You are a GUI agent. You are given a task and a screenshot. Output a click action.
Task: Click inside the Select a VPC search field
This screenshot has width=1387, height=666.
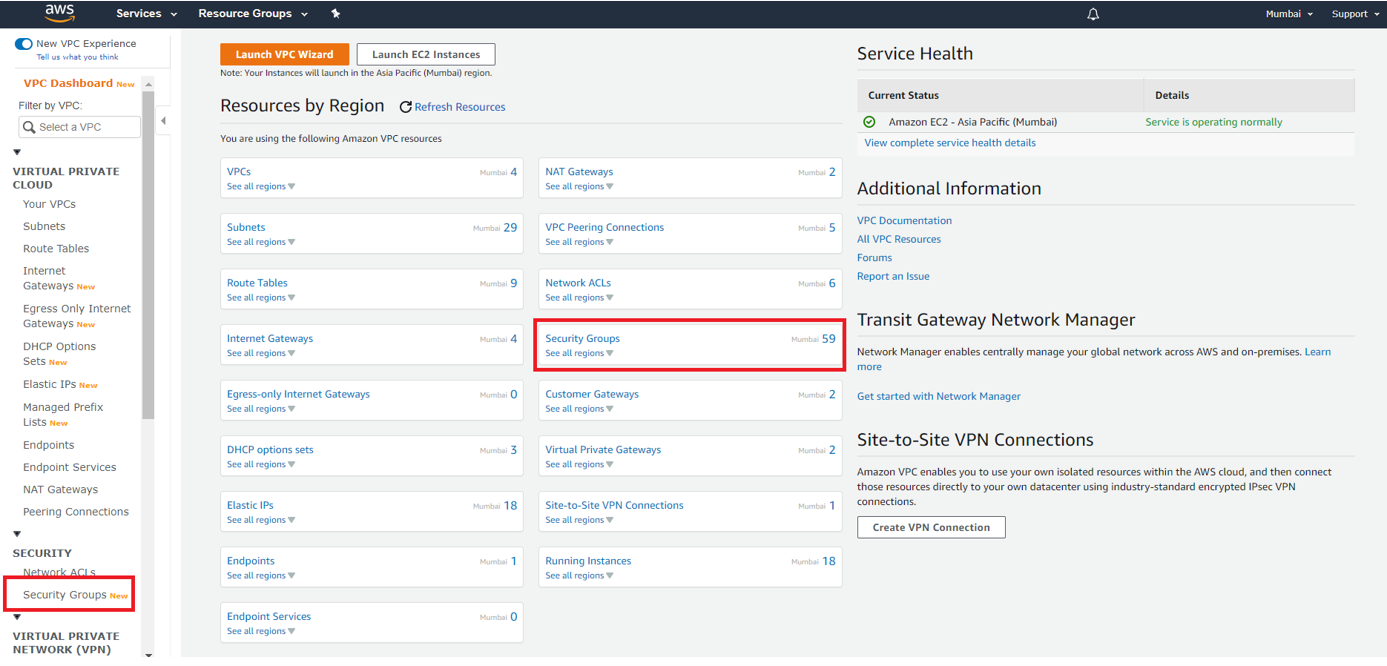coord(85,127)
